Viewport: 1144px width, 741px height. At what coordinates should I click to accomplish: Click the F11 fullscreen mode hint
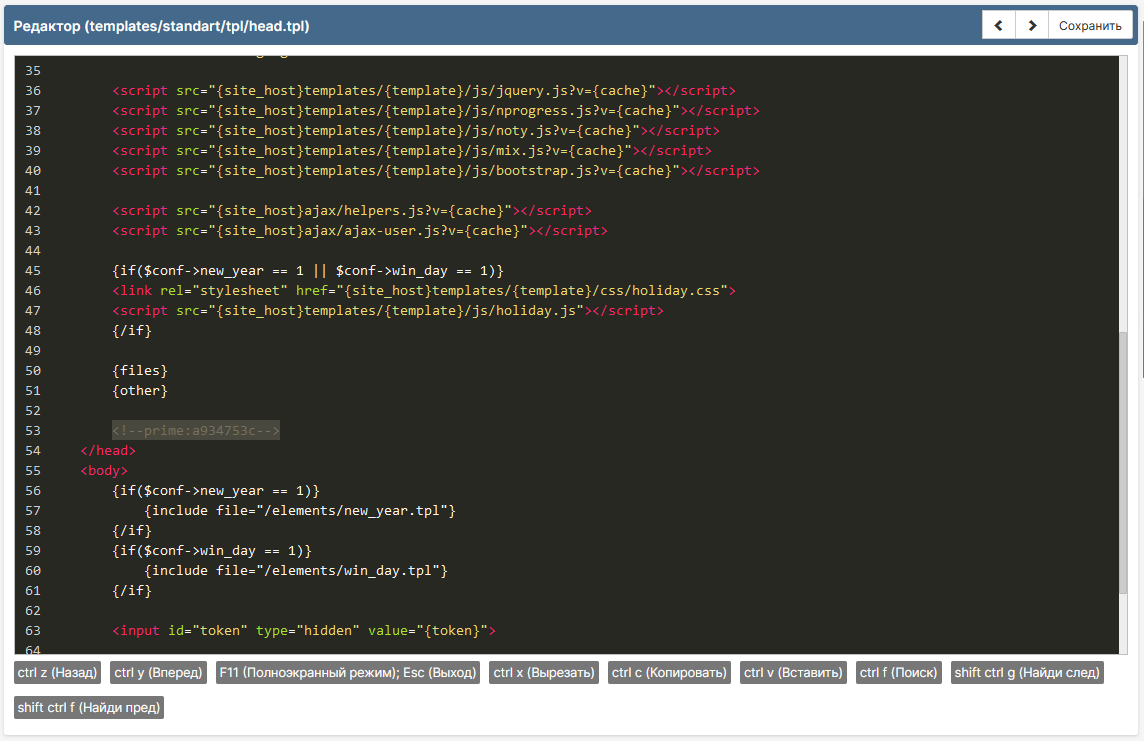[x=348, y=672]
